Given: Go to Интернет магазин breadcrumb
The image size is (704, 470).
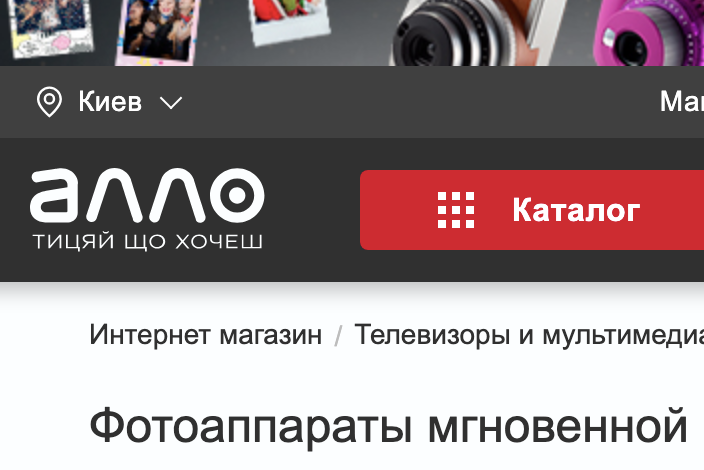Looking at the screenshot, I should tap(206, 335).
